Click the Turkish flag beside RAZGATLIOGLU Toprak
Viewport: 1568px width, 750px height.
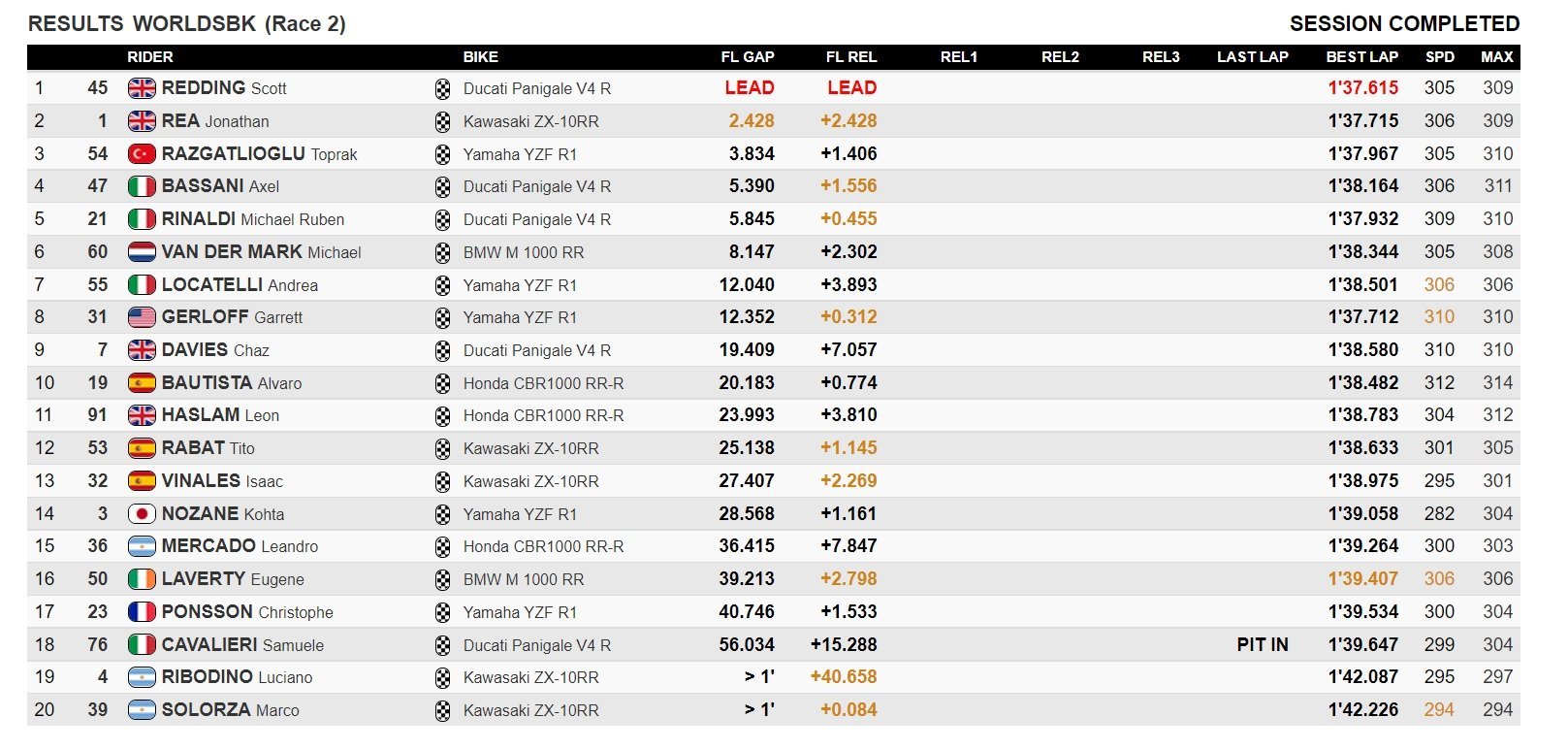[x=142, y=154]
